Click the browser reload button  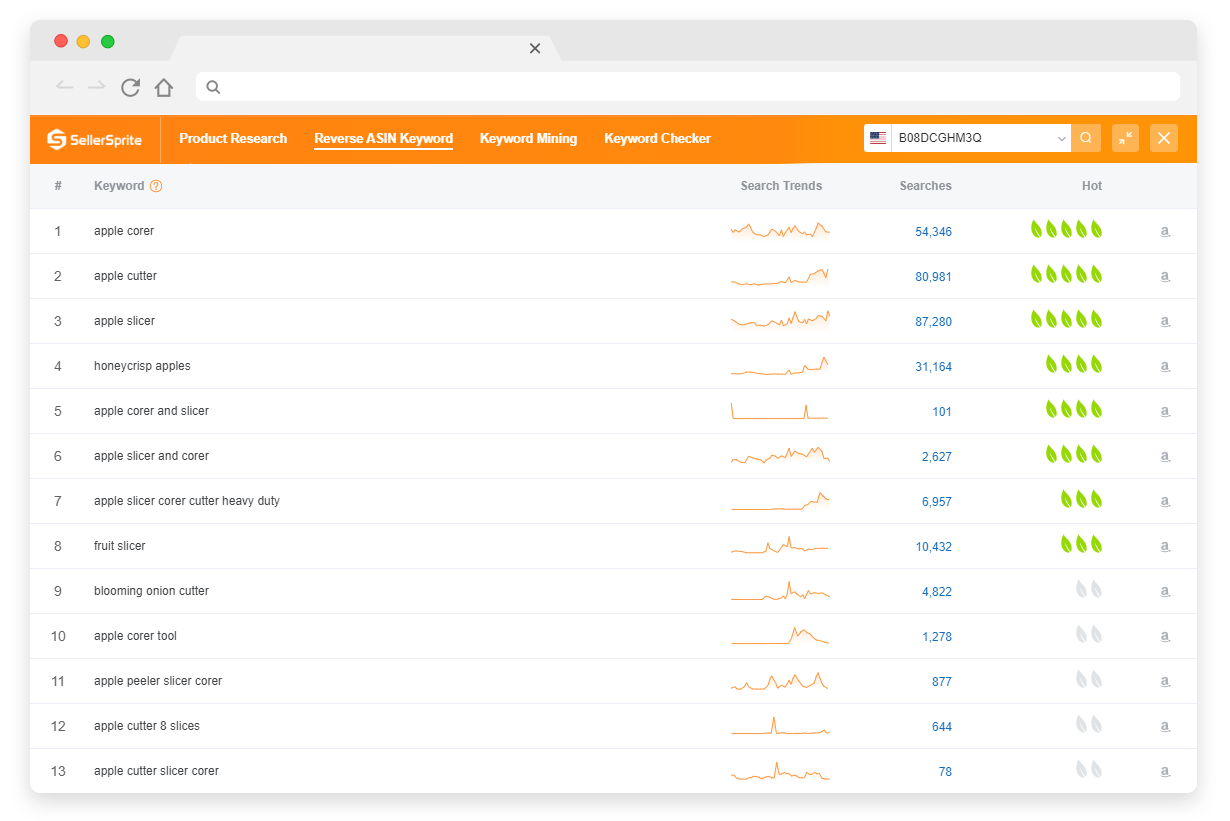[130, 87]
